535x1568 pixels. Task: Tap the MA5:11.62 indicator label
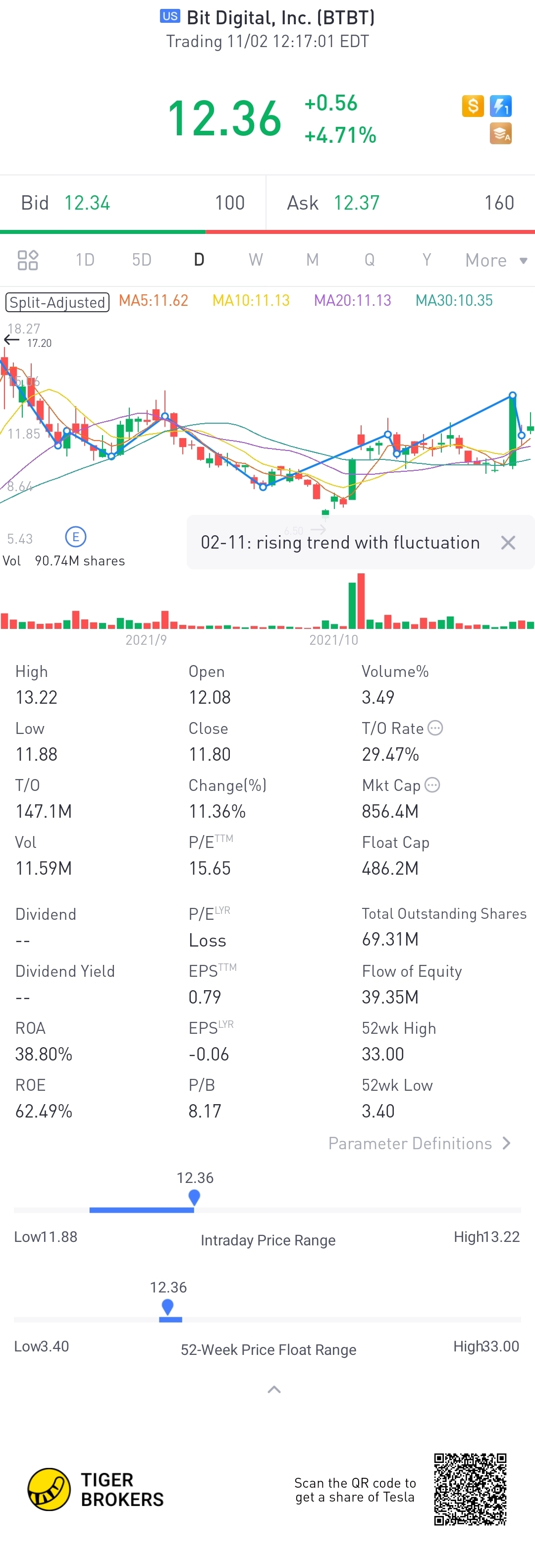tap(154, 300)
